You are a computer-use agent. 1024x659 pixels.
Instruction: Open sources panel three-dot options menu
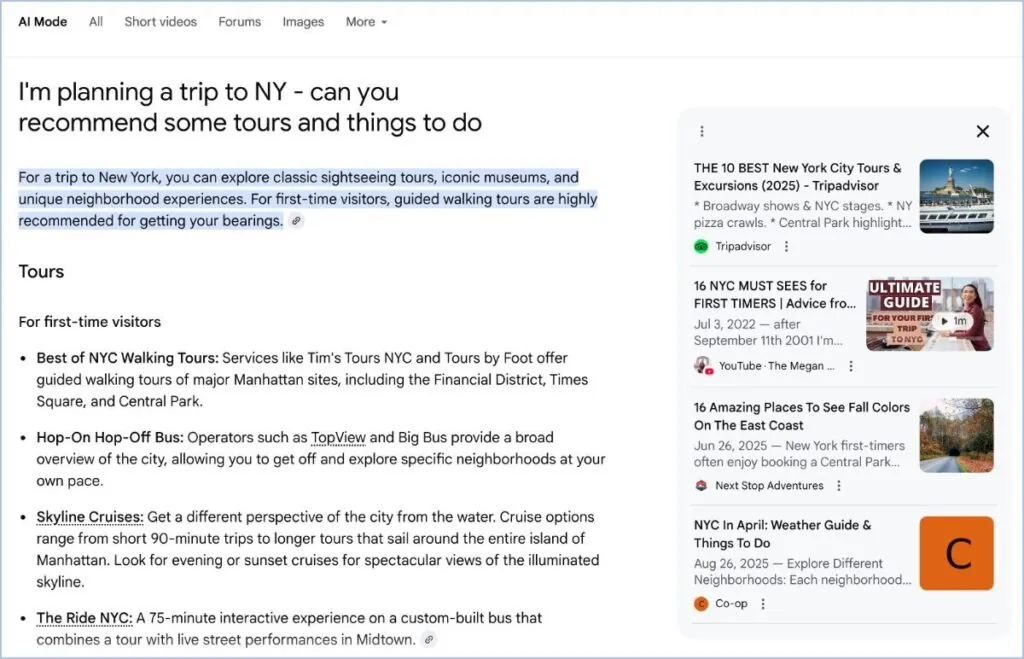[x=702, y=132]
